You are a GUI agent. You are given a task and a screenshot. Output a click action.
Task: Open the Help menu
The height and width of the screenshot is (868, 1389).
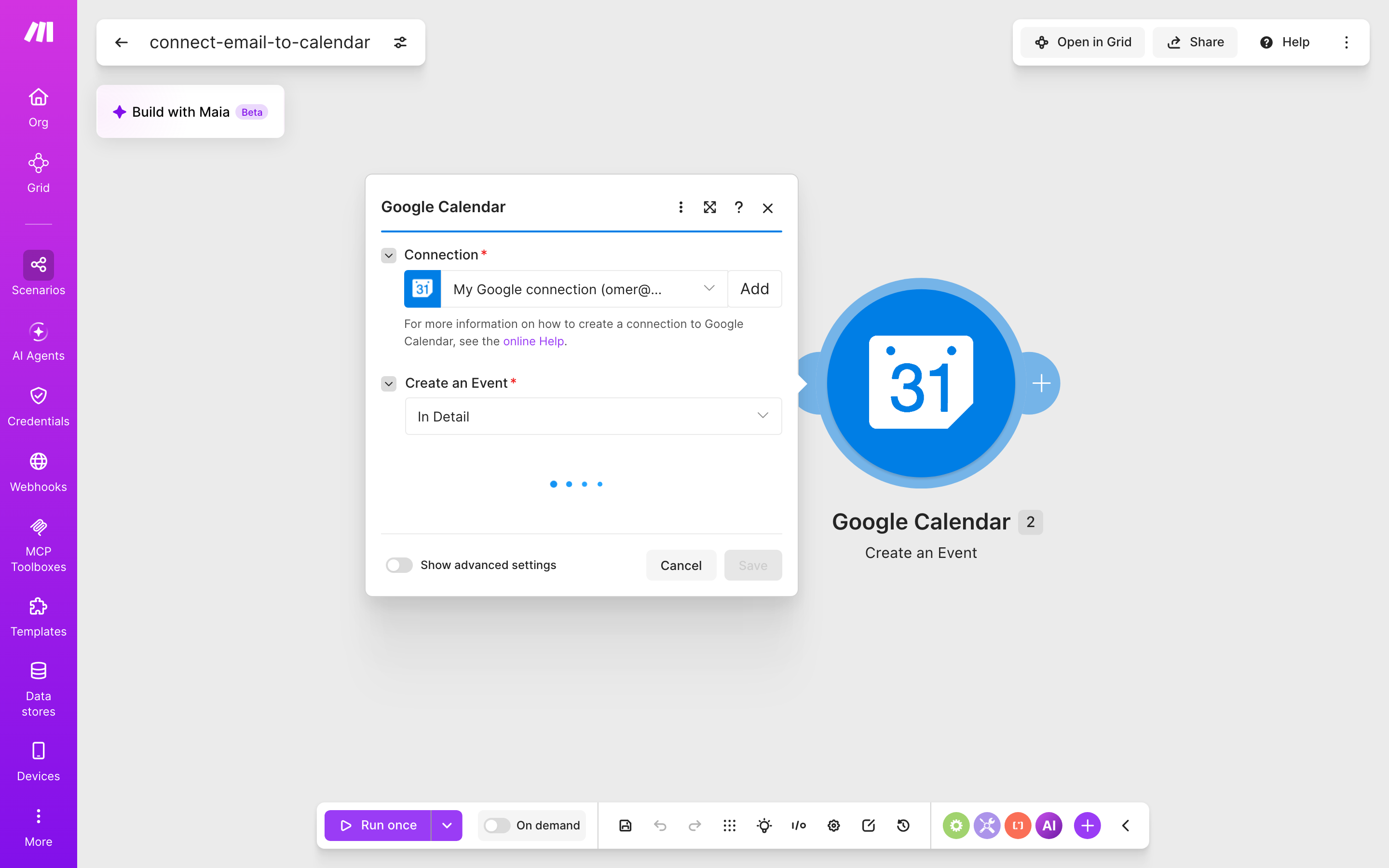point(1284,42)
